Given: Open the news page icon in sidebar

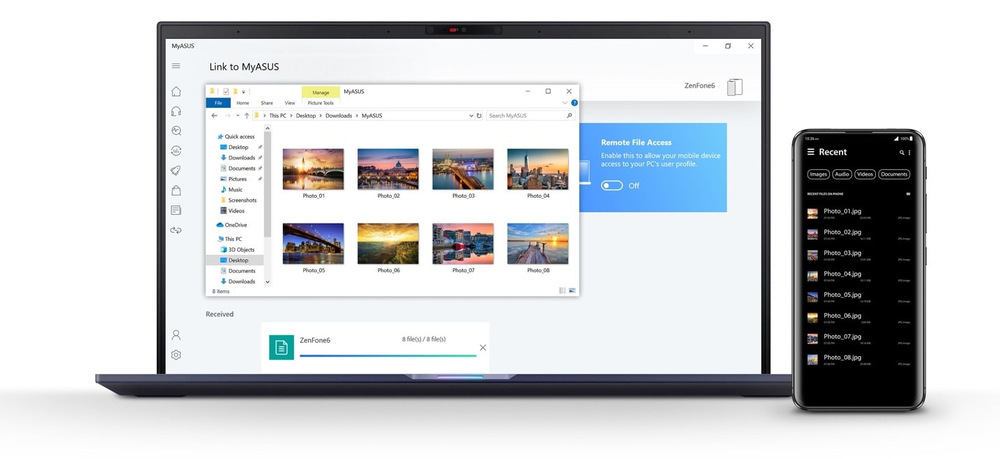Looking at the screenshot, I should pyautogui.click(x=176, y=210).
